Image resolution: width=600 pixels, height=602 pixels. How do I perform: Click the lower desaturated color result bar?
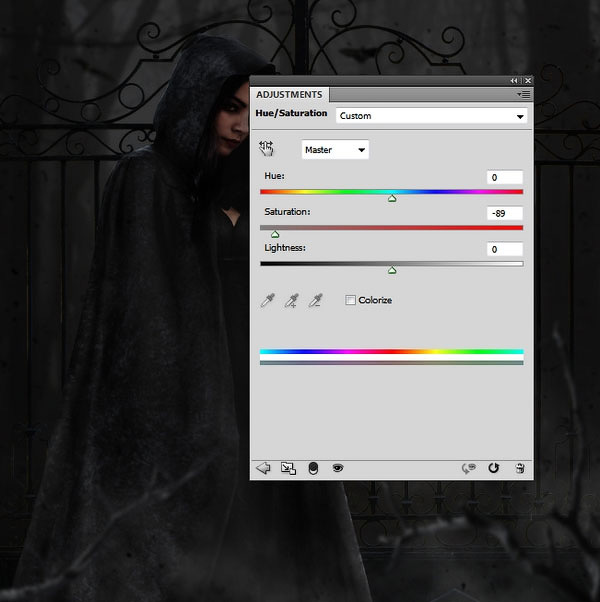[392, 362]
